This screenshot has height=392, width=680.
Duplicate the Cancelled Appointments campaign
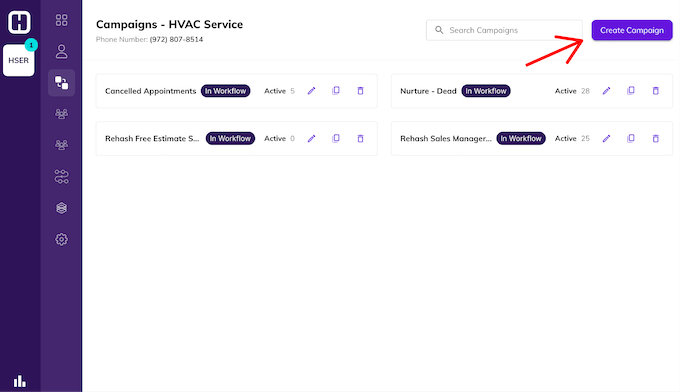tap(336, 91)
